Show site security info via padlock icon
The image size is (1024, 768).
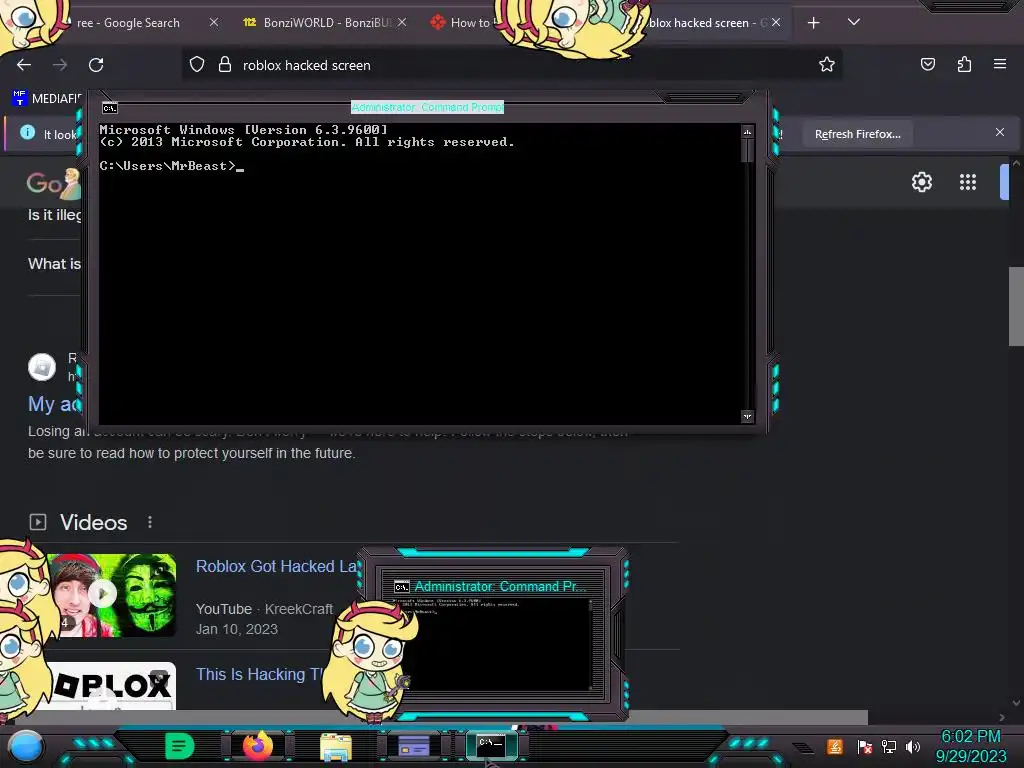point(225,65)
